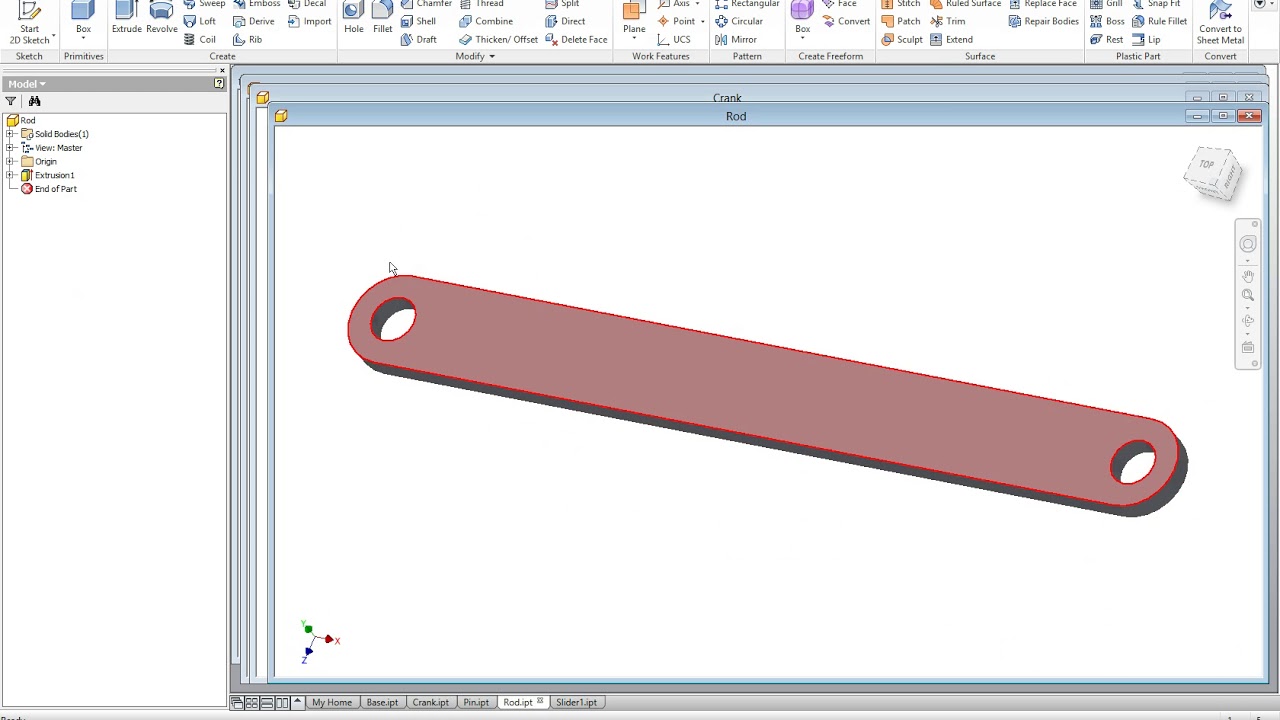1280x720 pixels.
Task: Select Orbit in navigation bar
Action: 1247,321
